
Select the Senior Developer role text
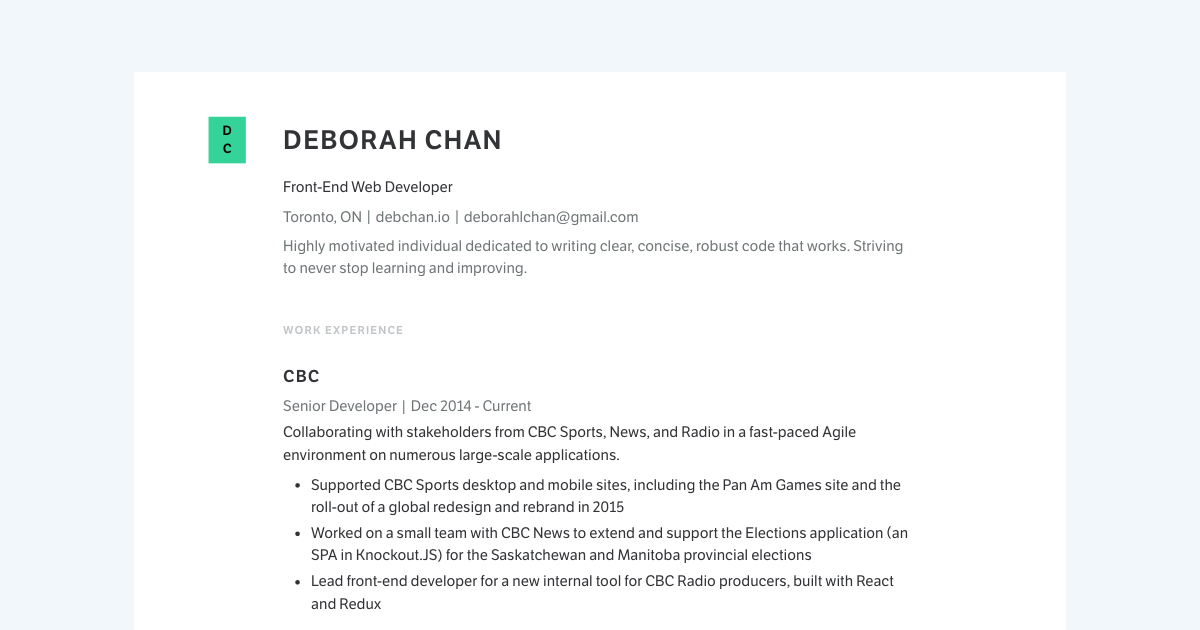pyautogui.click(x=340, y=406)
